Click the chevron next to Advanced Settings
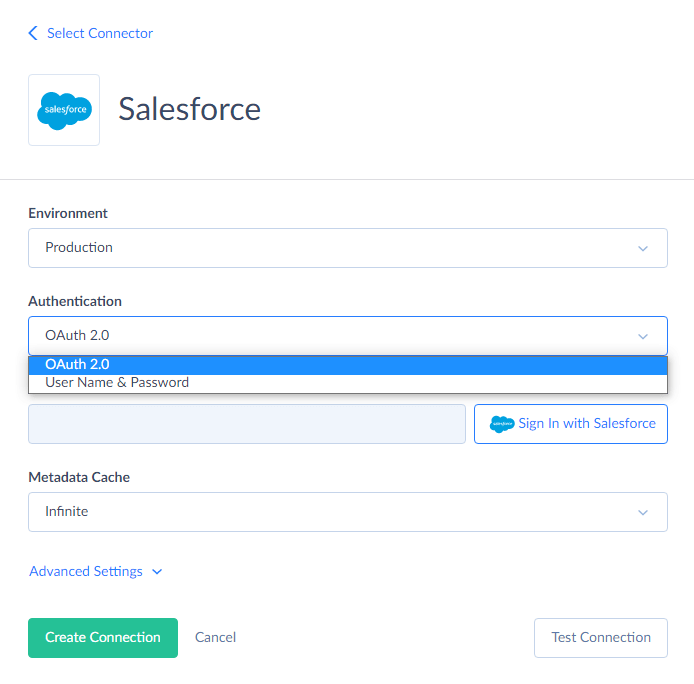Screen dimensions: 694x684 [x=157, y=572]
